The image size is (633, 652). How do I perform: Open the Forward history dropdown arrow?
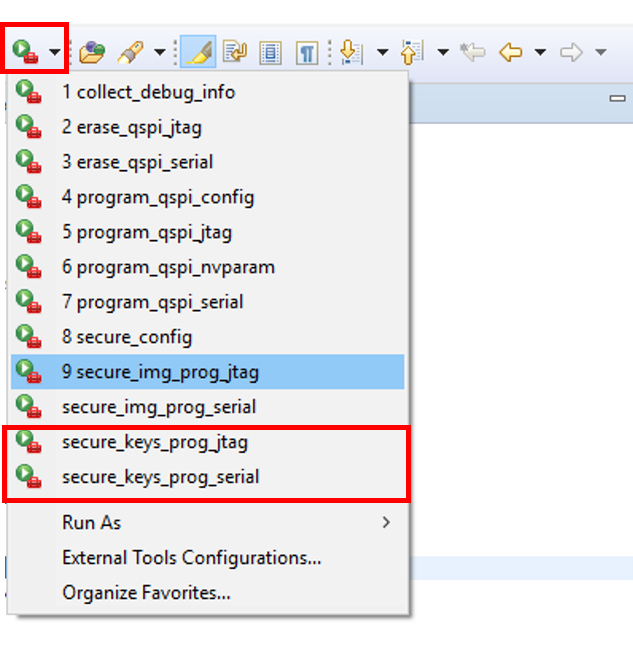(601, 52)
